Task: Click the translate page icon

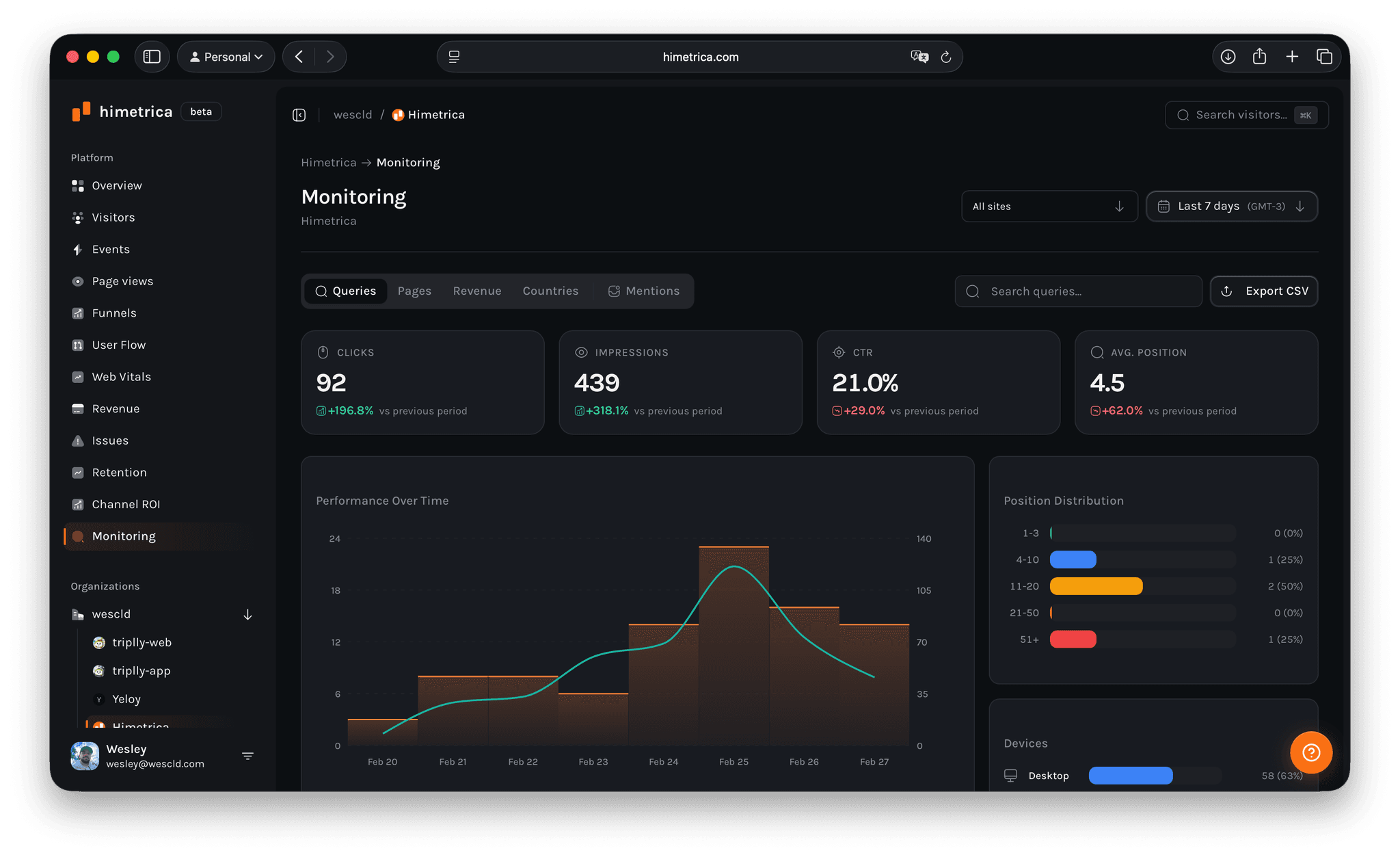Action: tap(919, 57)
